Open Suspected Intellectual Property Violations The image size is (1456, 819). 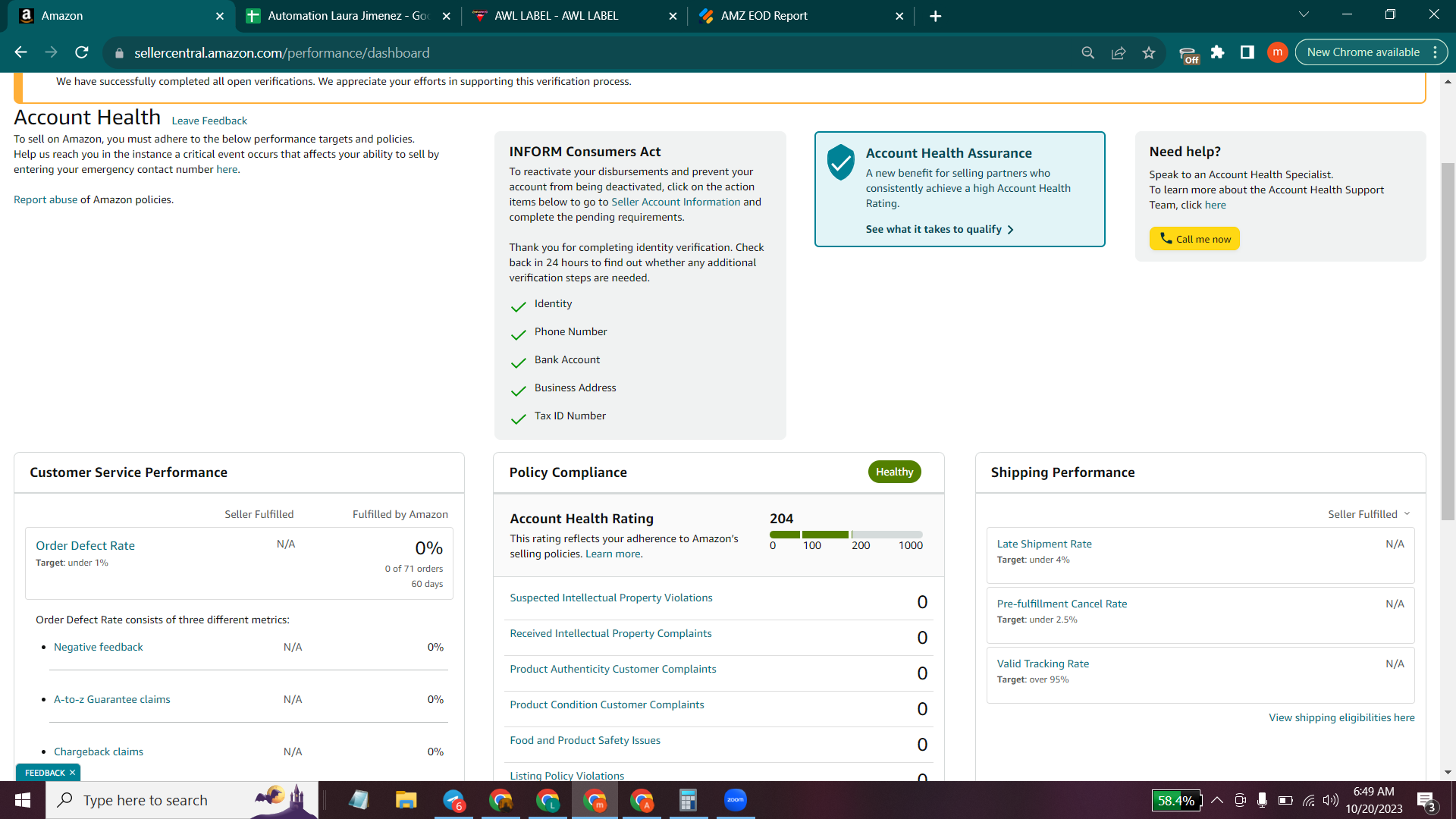coord(610,598)
